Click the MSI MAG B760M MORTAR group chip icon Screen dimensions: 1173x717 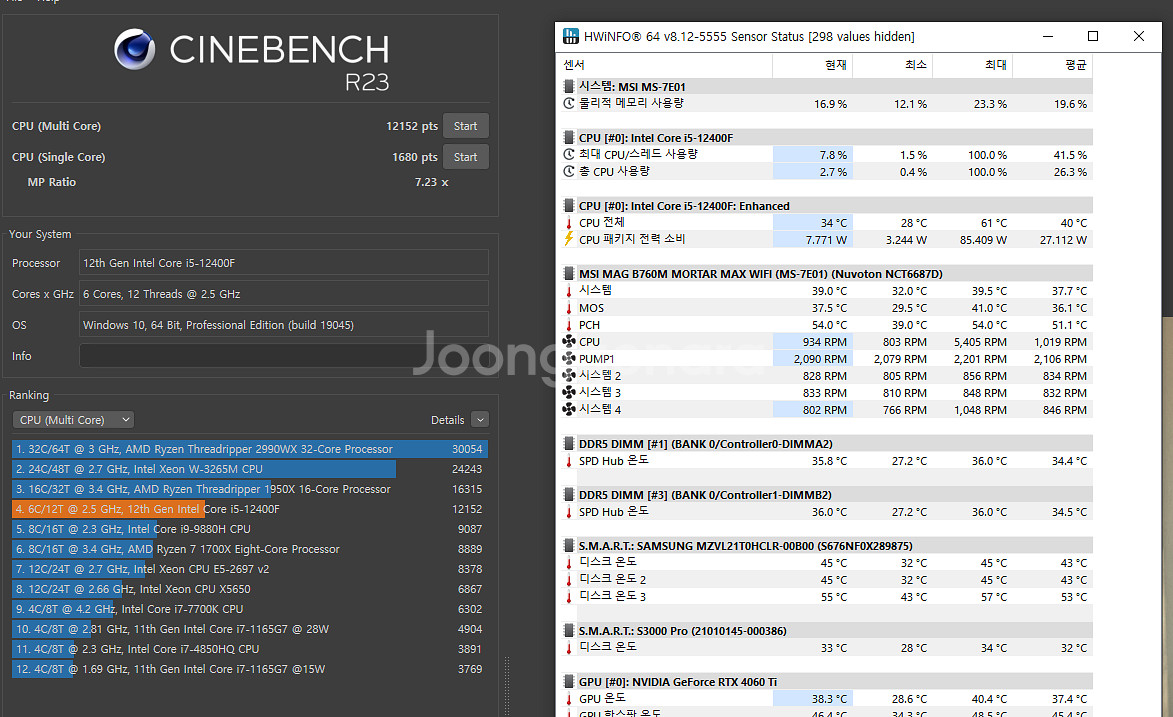coord(569,274)
